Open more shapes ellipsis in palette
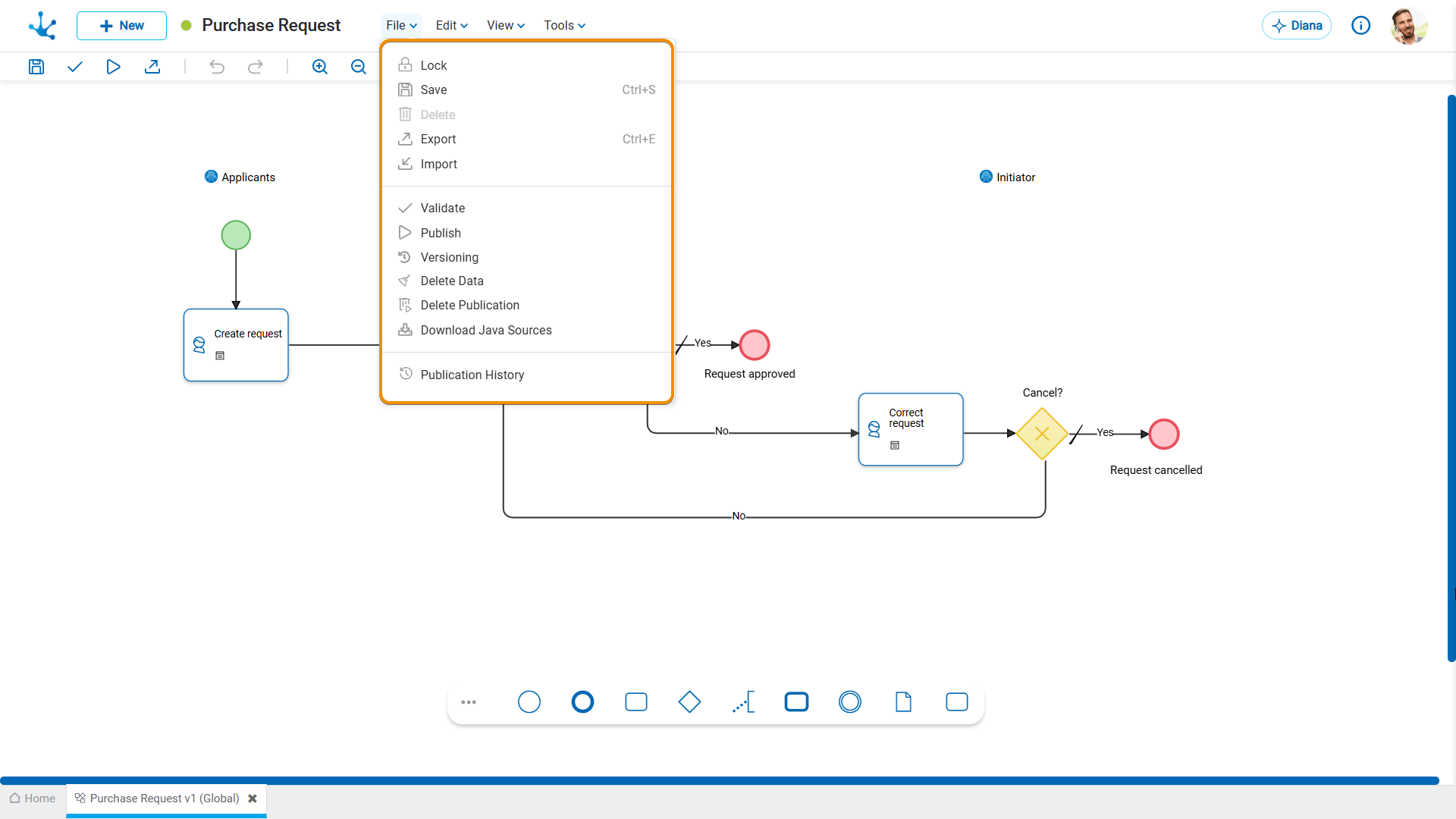1456x819 pixels. tap(469, 702)
